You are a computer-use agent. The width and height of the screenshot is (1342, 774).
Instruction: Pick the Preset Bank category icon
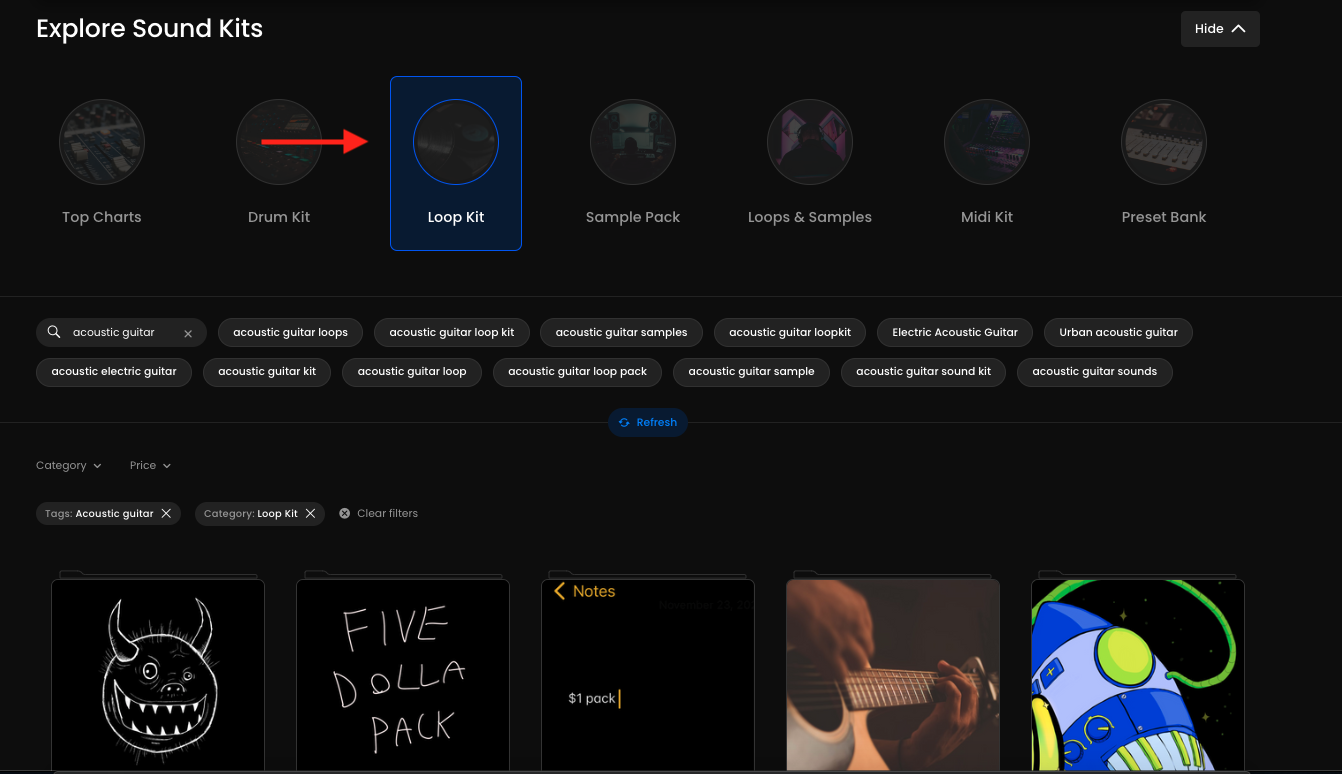pos(1164,143)
